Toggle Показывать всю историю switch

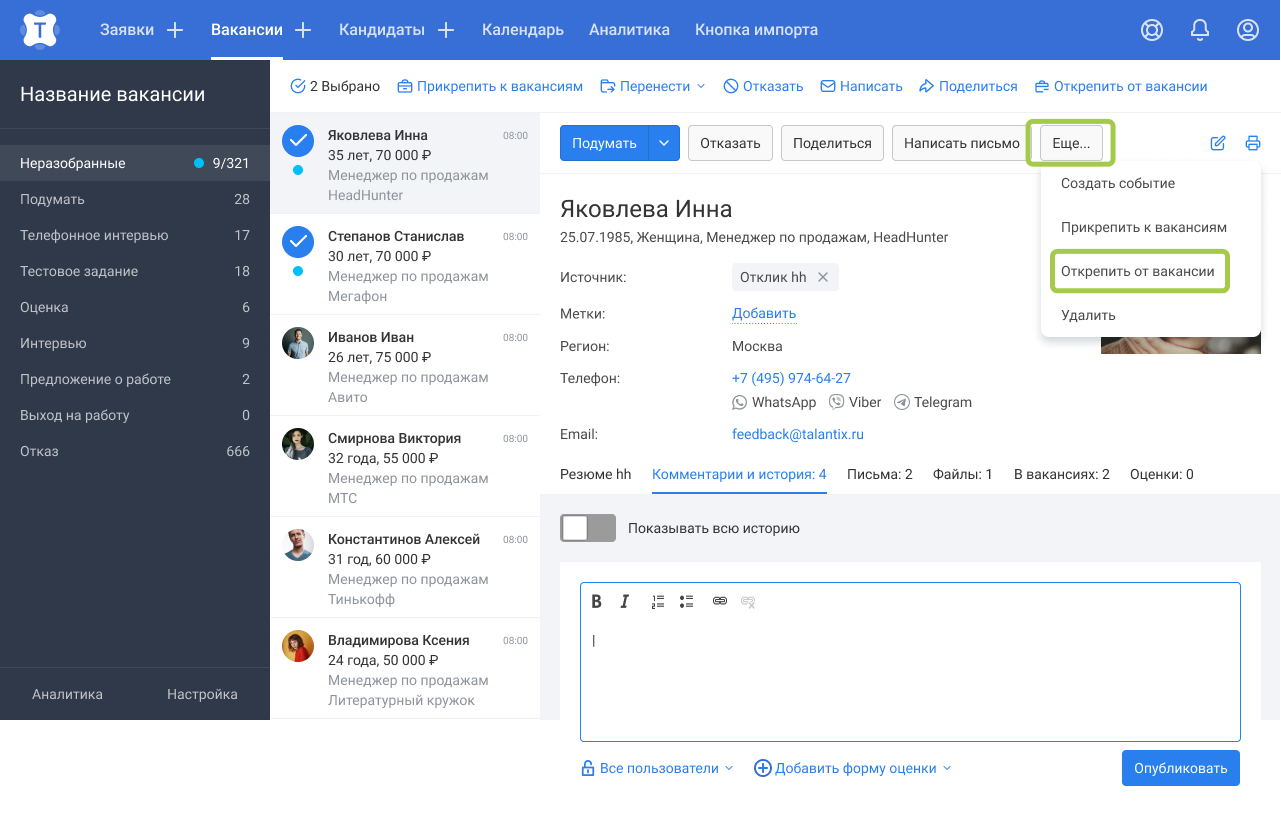coord(588,528)
